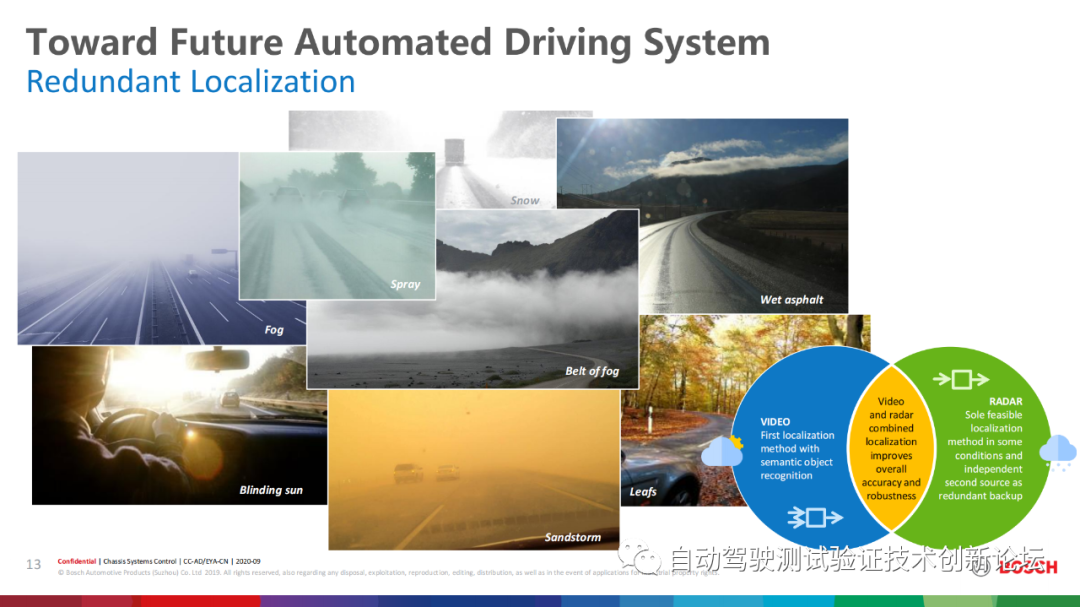The height and width of the screenshot is (607, 1080).
Task: Open the Belt of fog landscape photo
Action: coord(472,299)
